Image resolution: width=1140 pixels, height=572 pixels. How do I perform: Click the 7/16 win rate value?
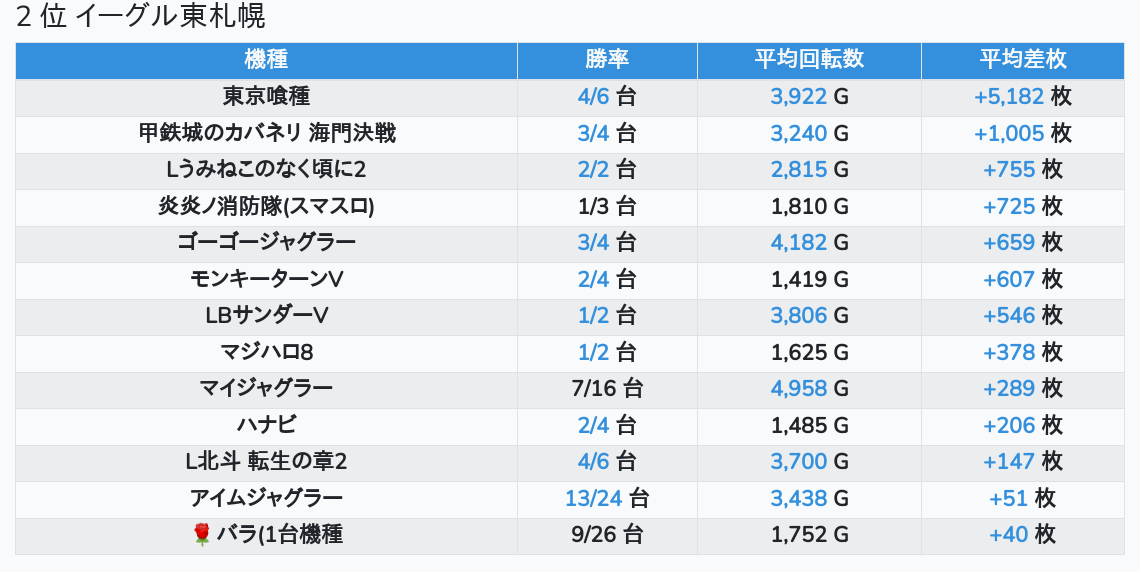click(594, 389)
